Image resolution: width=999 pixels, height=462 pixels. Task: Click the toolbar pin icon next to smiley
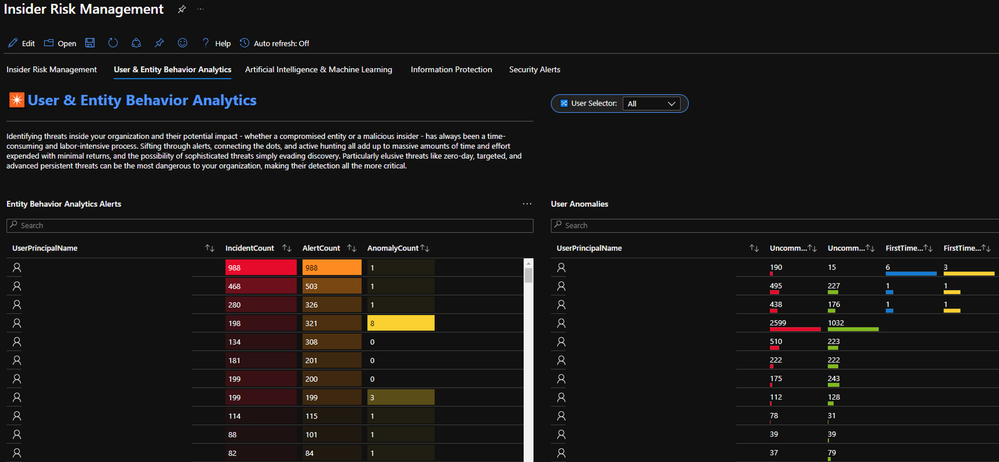pos(159,43)
